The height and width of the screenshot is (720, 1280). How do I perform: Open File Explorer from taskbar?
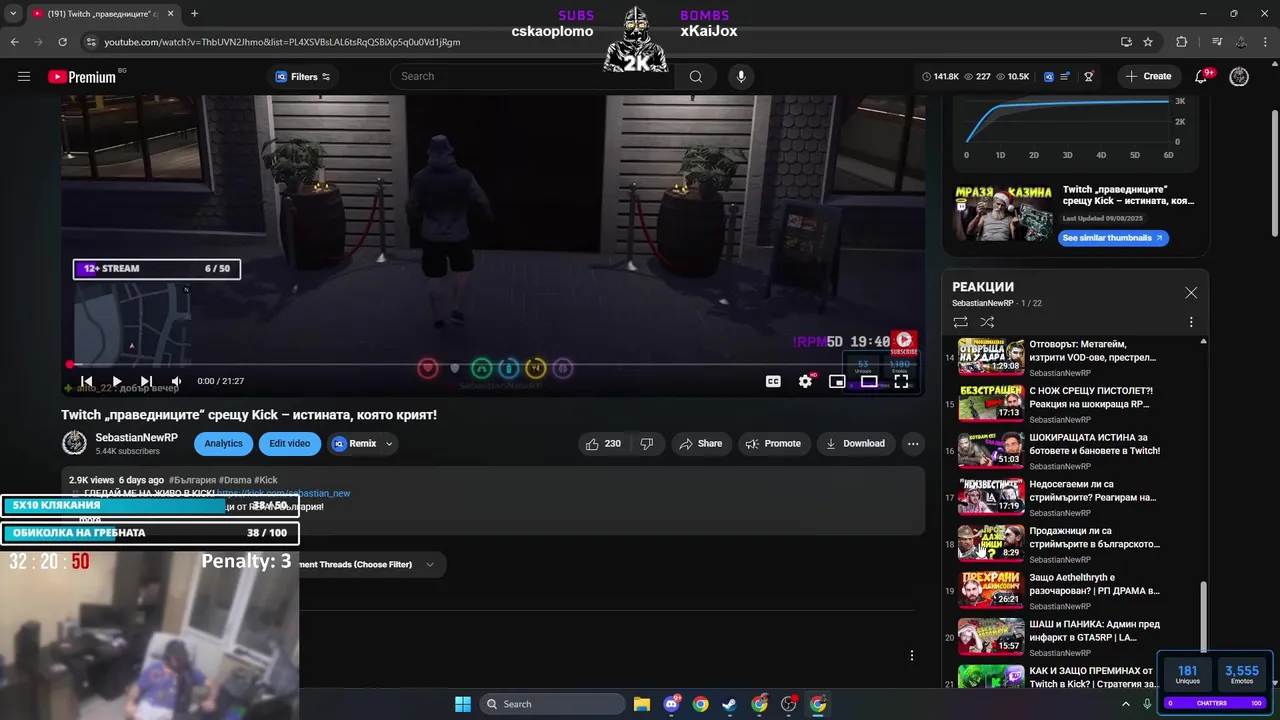642,704
